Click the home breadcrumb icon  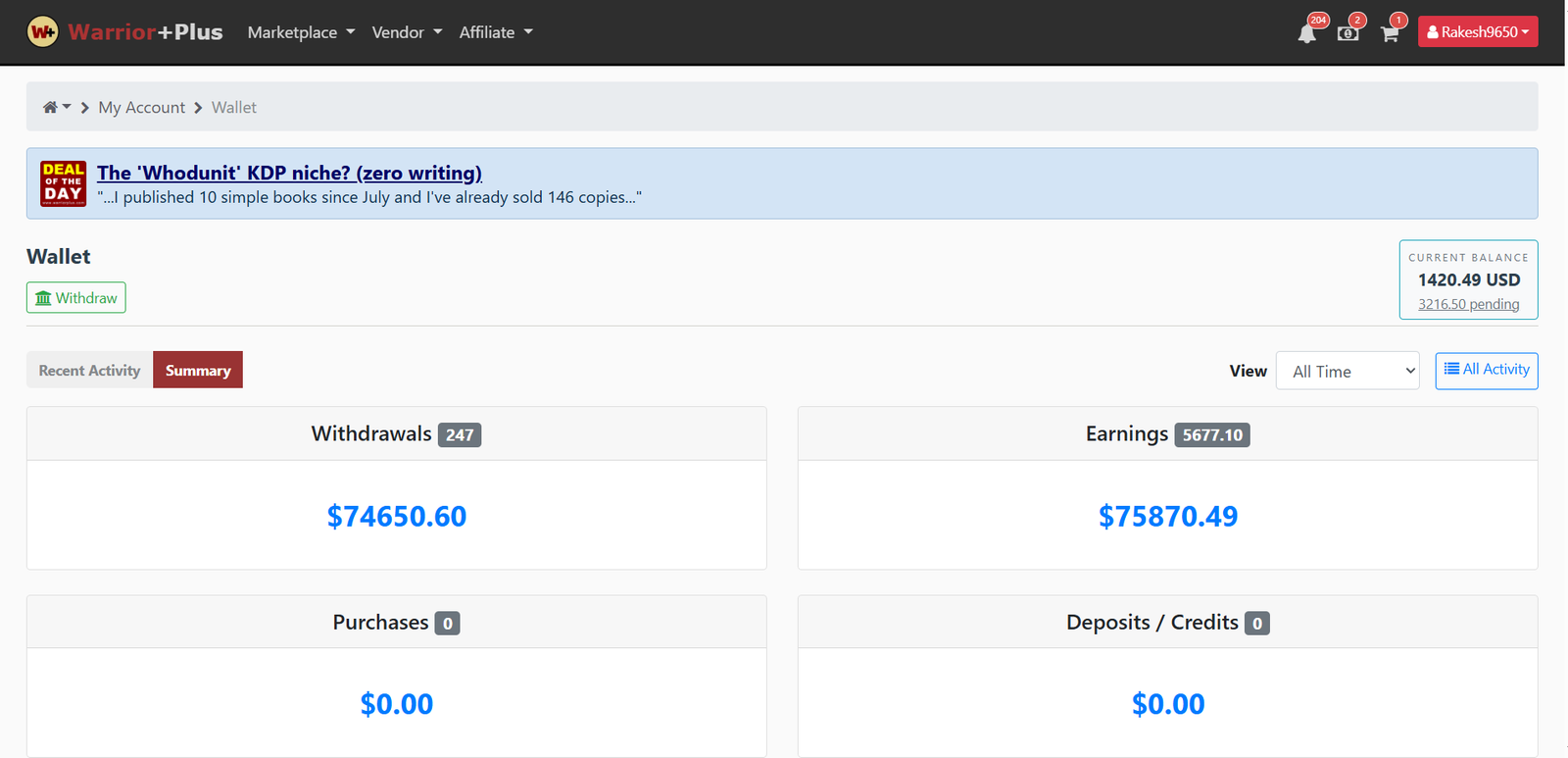50,107
